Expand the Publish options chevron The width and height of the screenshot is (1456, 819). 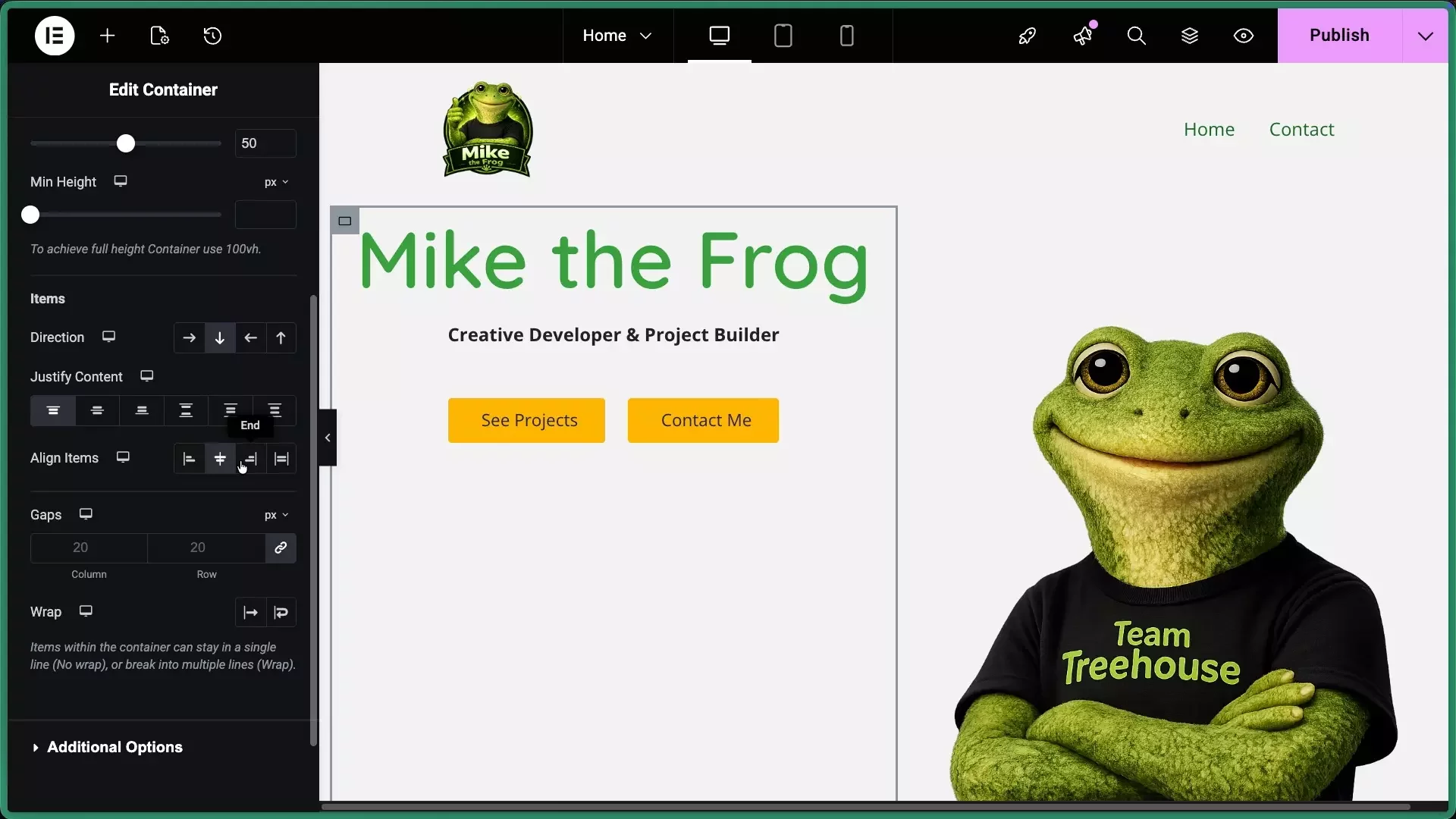point(1425,36)
